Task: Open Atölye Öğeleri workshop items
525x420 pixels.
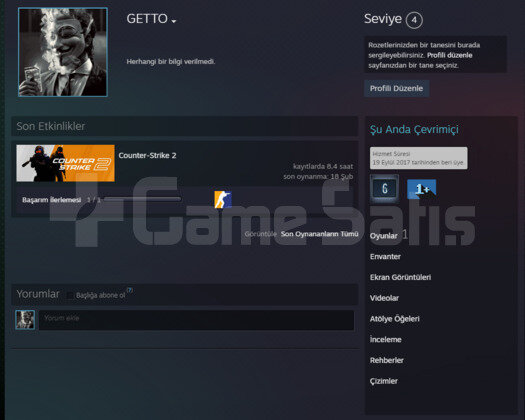Action: coord(395,319)
